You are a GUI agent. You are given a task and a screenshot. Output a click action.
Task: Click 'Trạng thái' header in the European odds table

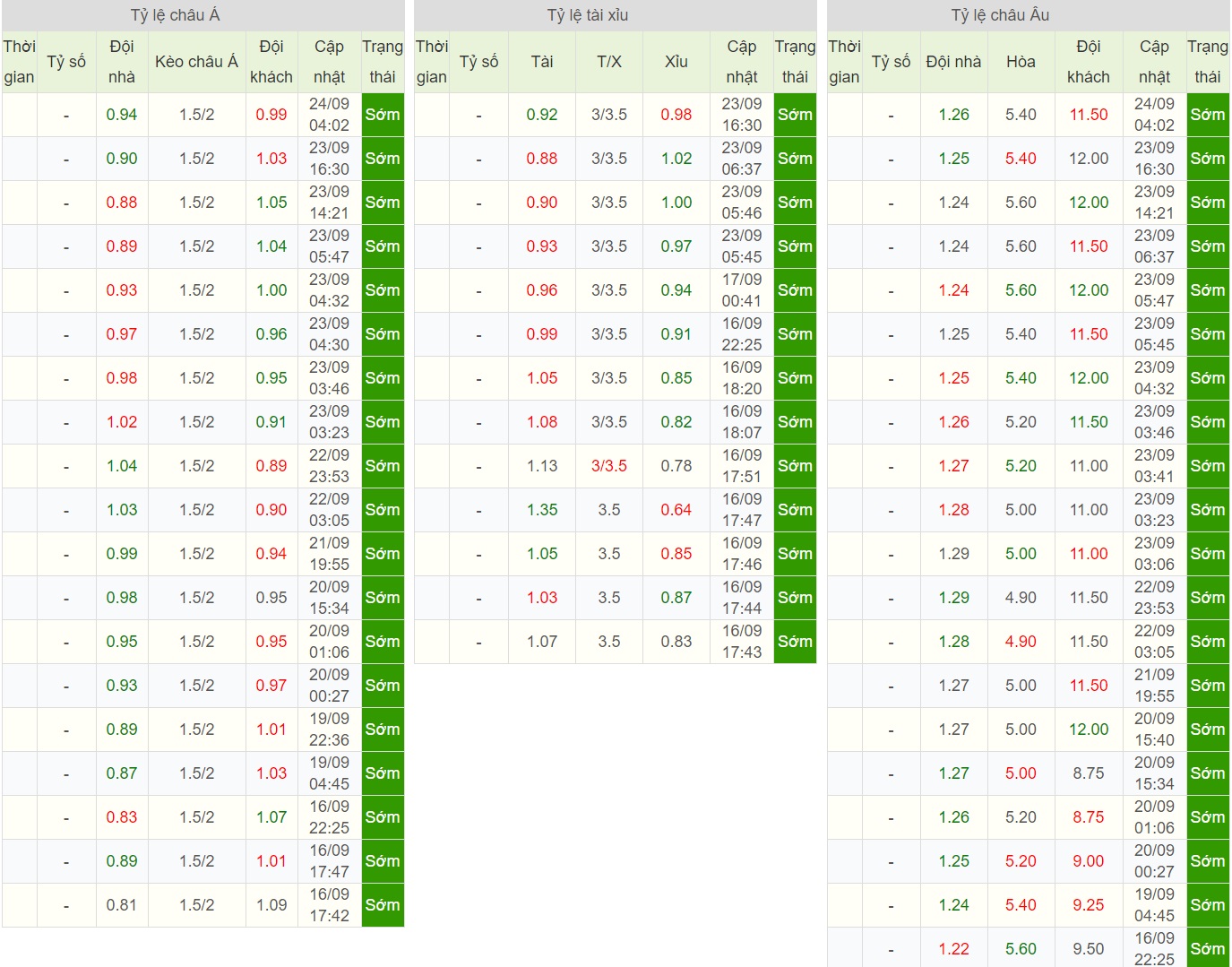(x=1208, y=62)
